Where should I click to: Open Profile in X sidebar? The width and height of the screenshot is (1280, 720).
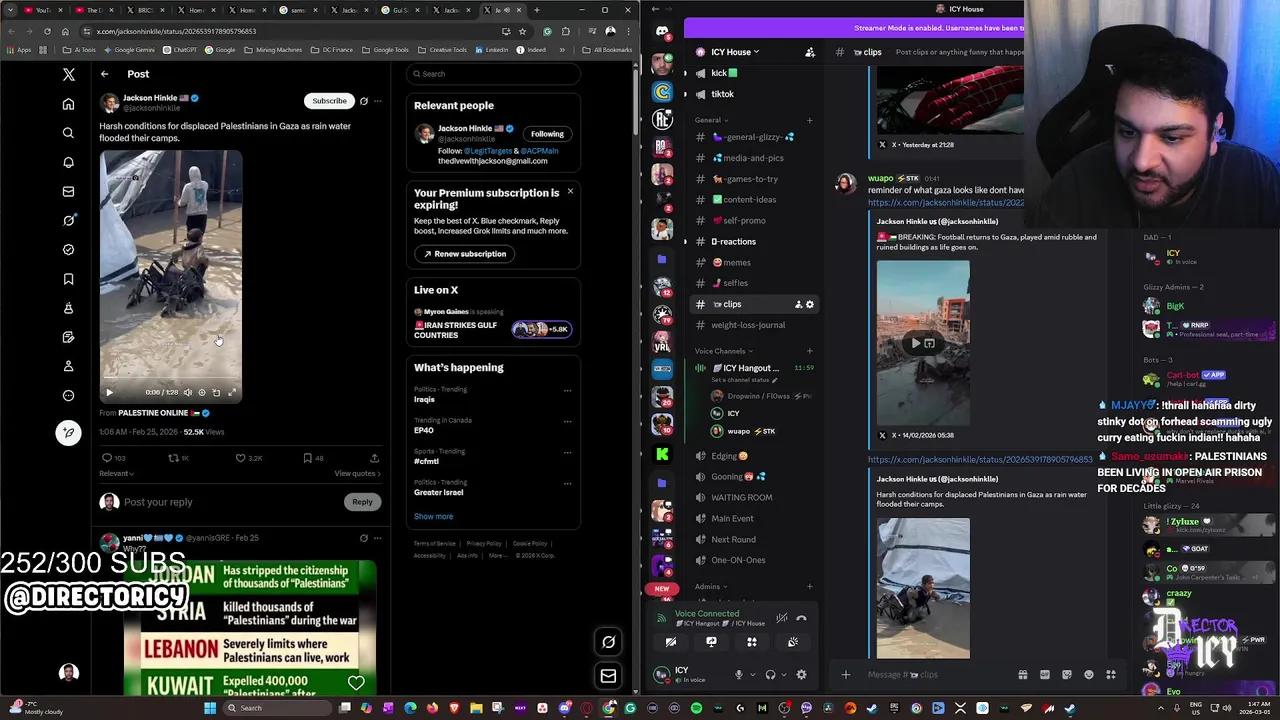(68, 366)
